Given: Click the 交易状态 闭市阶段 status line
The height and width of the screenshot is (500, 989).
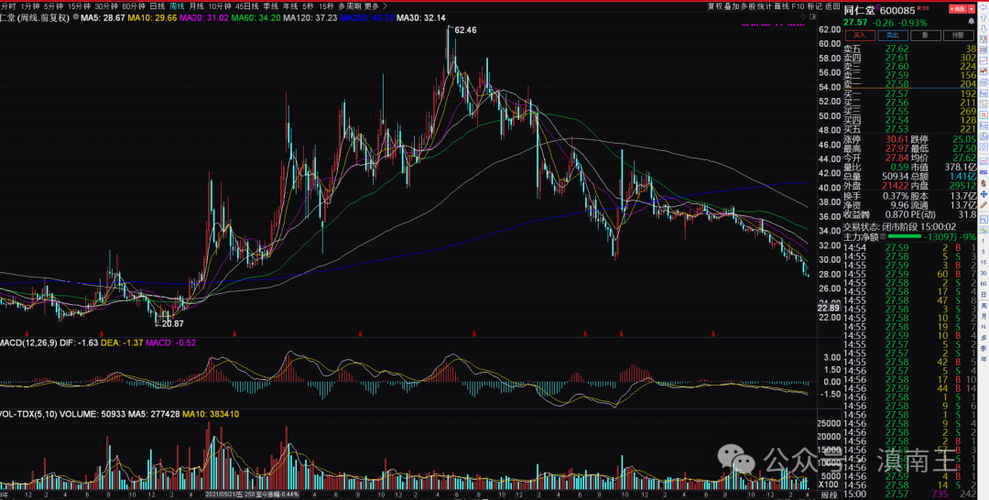Looking at the screenshot, I should 899,226.
